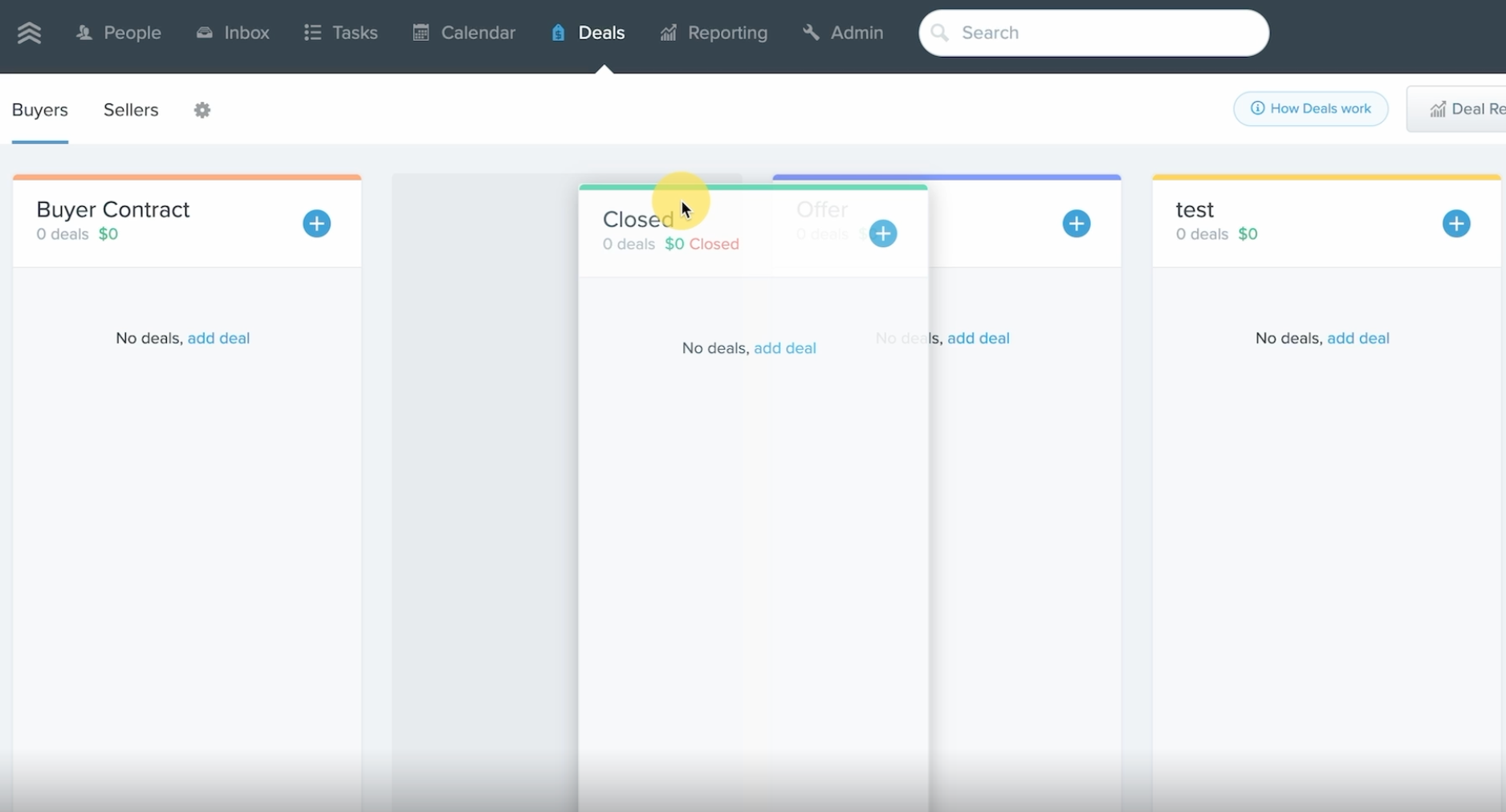Add a deal to Buyer Contract stage
1506x812 pixels.
point(316,223)
